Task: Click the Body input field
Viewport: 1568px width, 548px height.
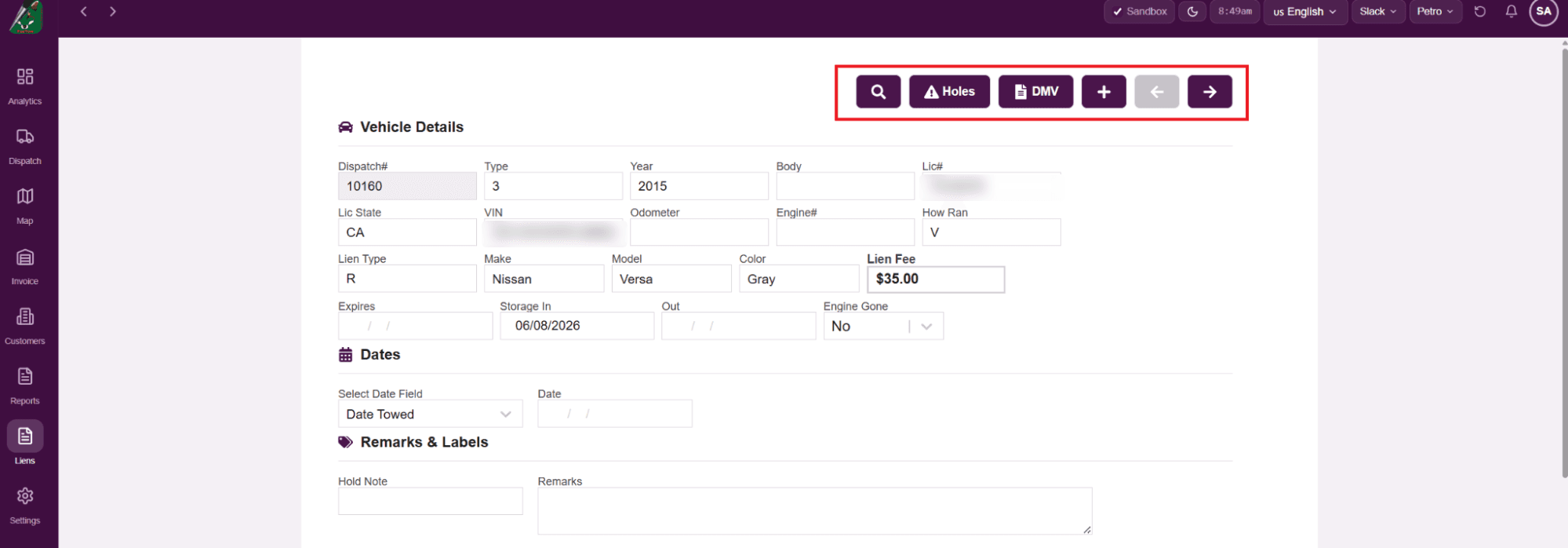Action: [x=845, y=186]
